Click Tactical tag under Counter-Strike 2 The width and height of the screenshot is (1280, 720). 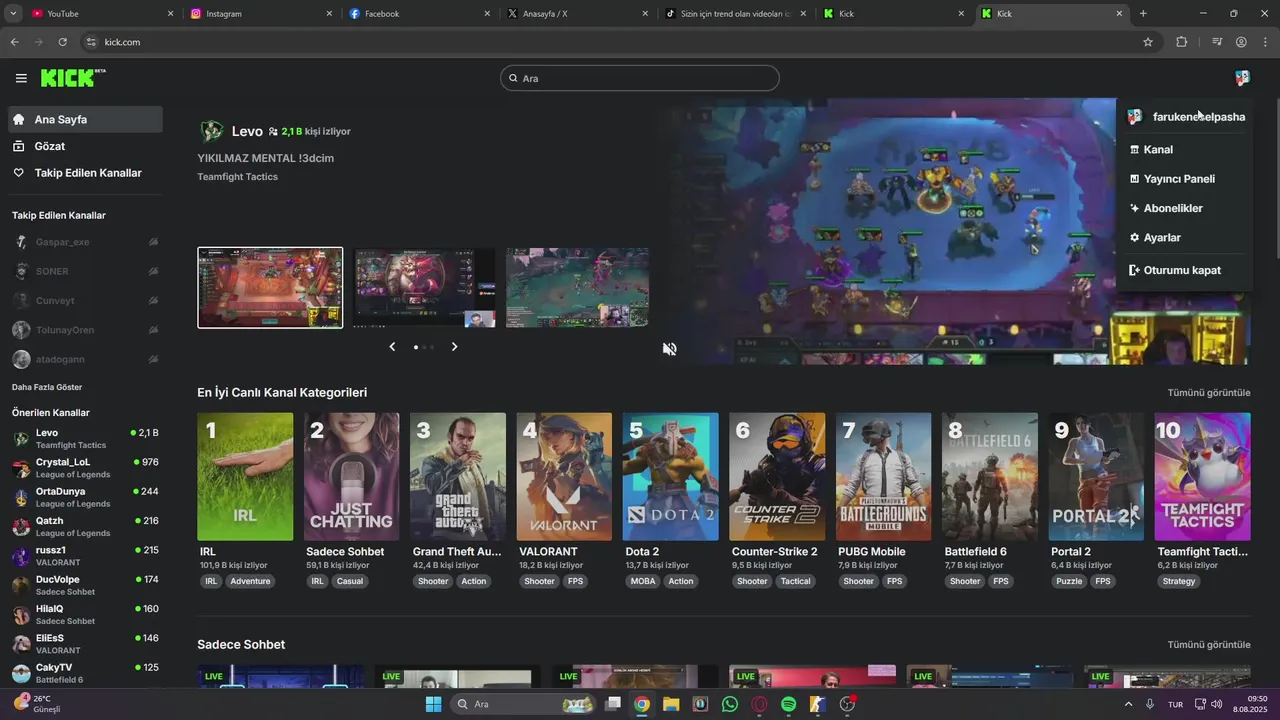pyautogui.click(x=796, y=581)
